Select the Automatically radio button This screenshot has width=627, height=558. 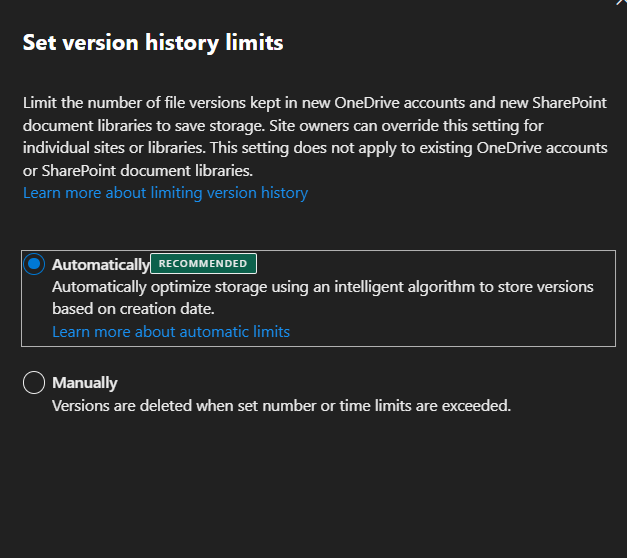tap(35, 264)
